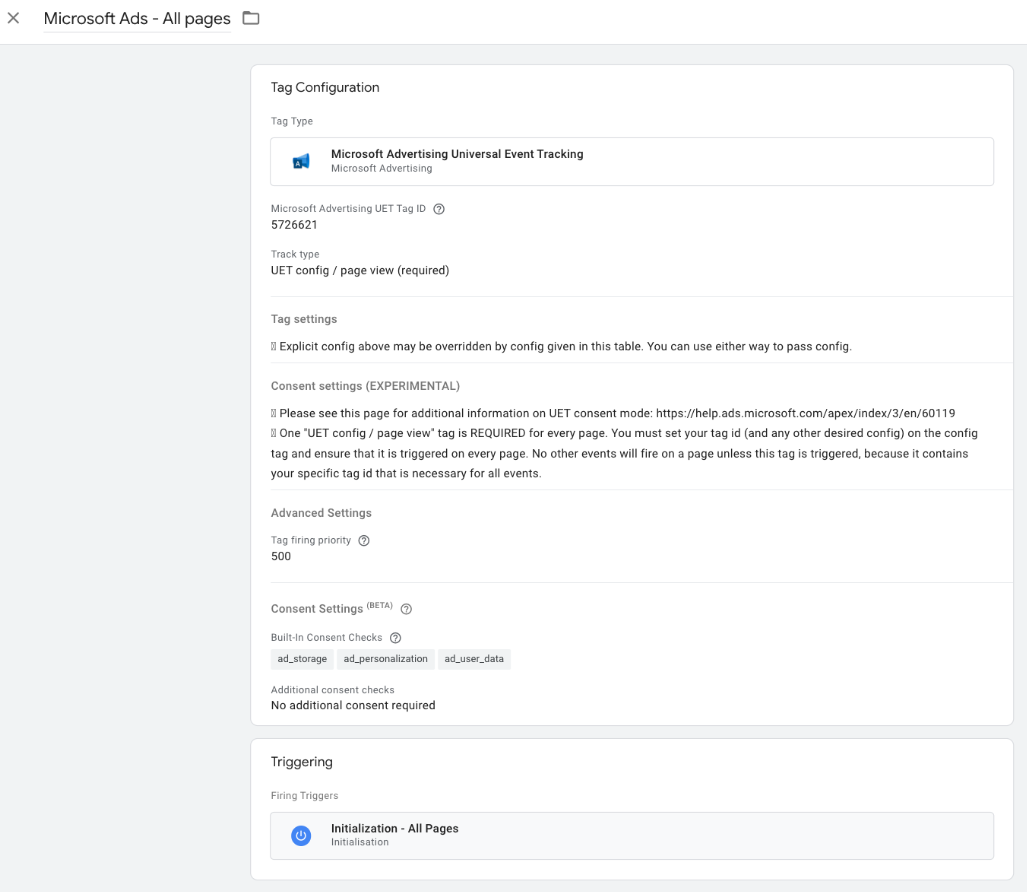Click the folder icon beside the tag name
The width and height of the screenshot is (1027, 892).
[251, 18]
